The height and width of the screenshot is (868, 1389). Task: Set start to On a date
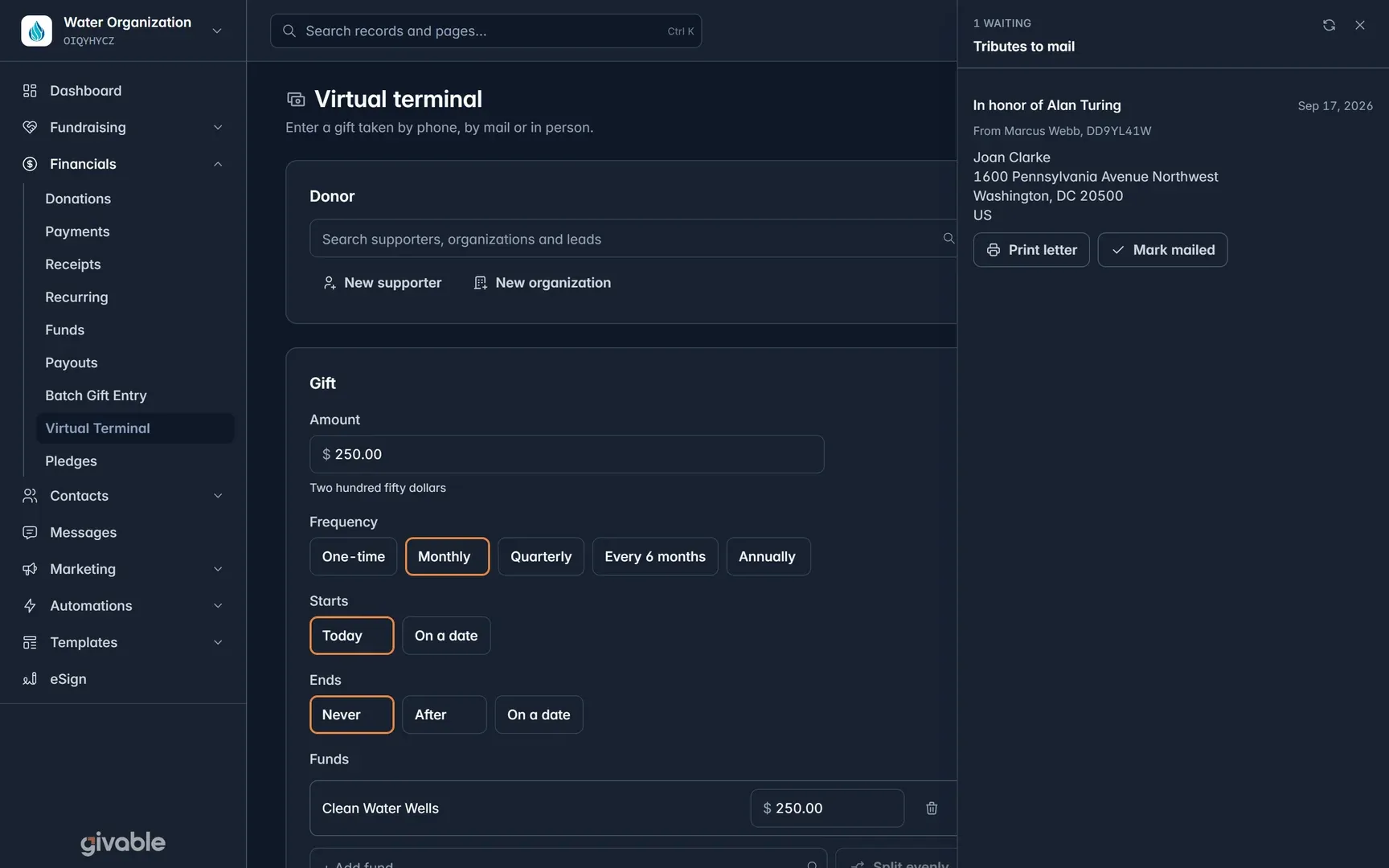(446, 636)
